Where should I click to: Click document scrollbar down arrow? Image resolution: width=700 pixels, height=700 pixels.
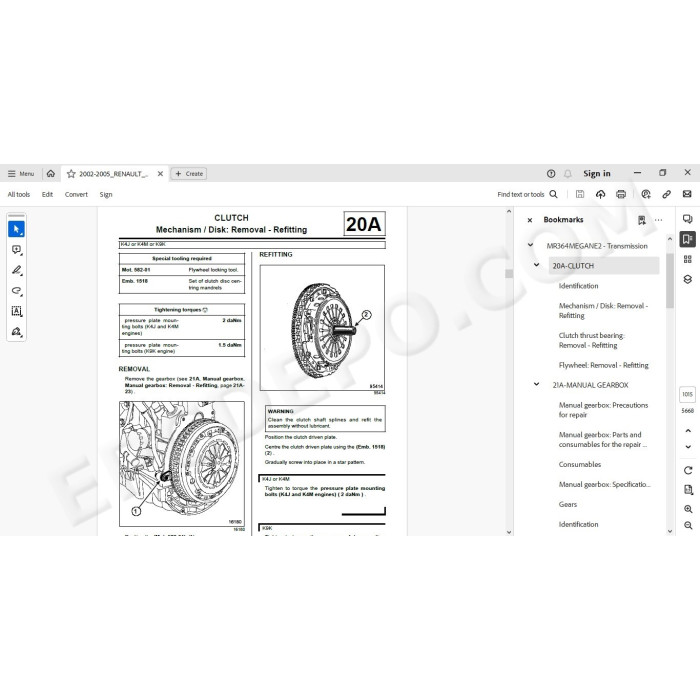(509, 532)
